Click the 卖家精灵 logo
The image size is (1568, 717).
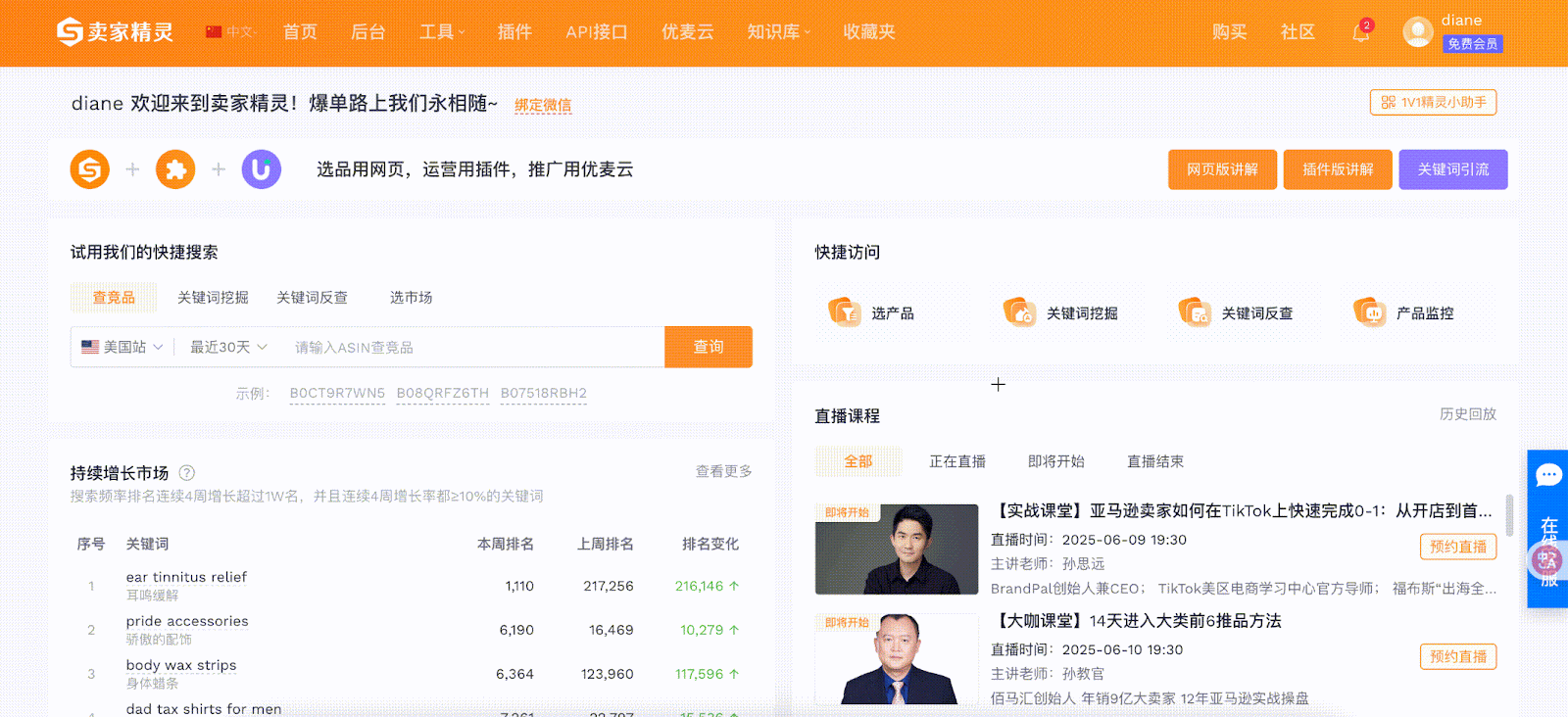(115, 32)
